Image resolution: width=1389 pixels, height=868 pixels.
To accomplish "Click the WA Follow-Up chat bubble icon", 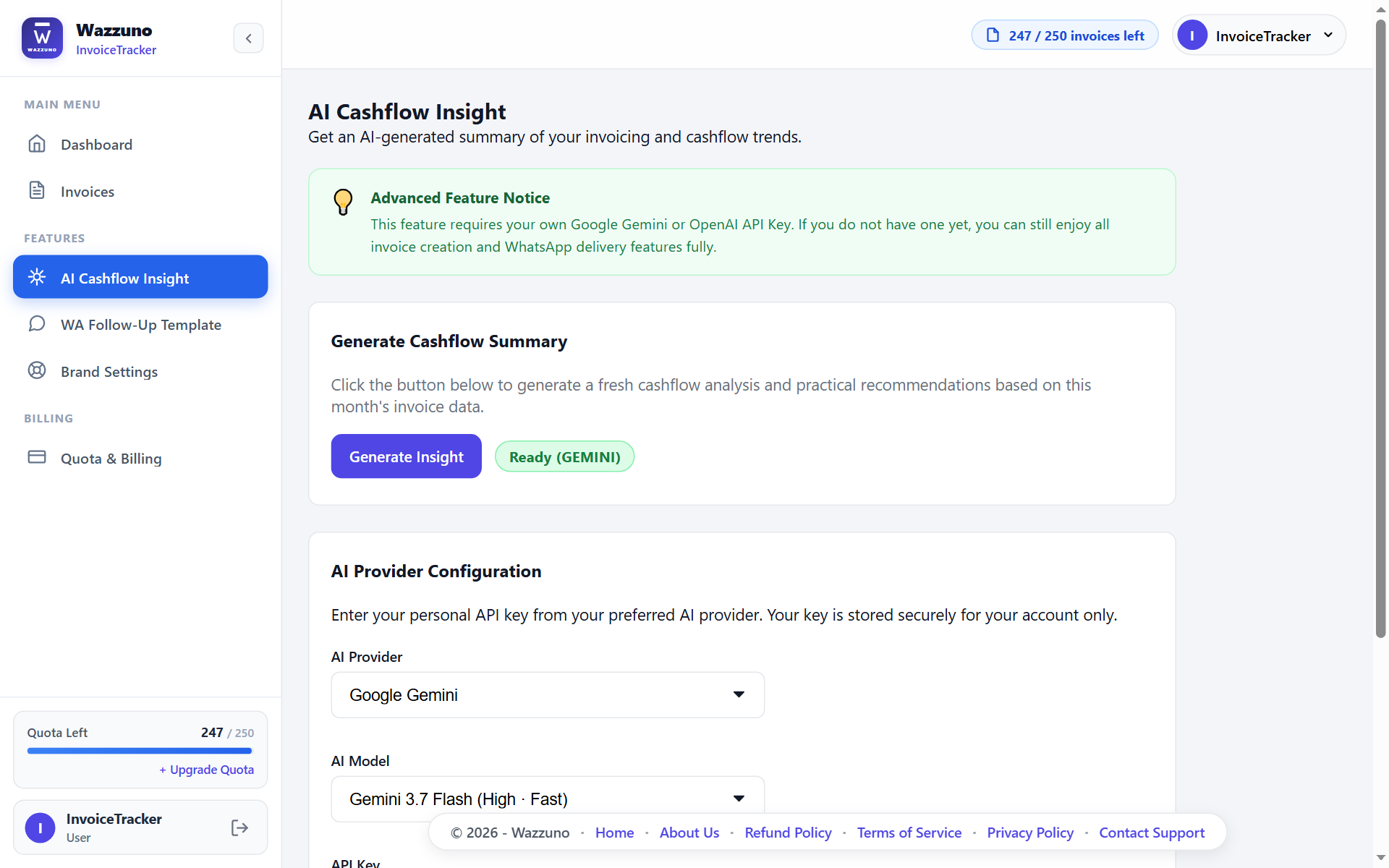I will (x=37, y=323).
